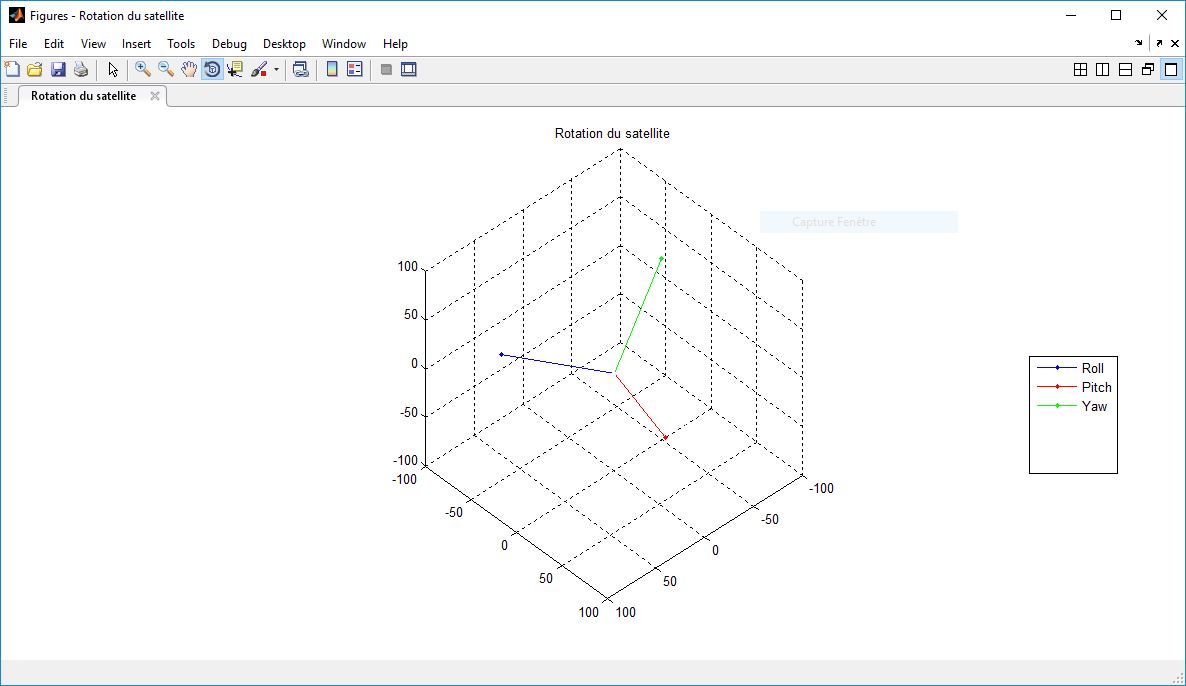Open the Insert menu
Screen dimensions: 1186x686
tap(136, 44)
